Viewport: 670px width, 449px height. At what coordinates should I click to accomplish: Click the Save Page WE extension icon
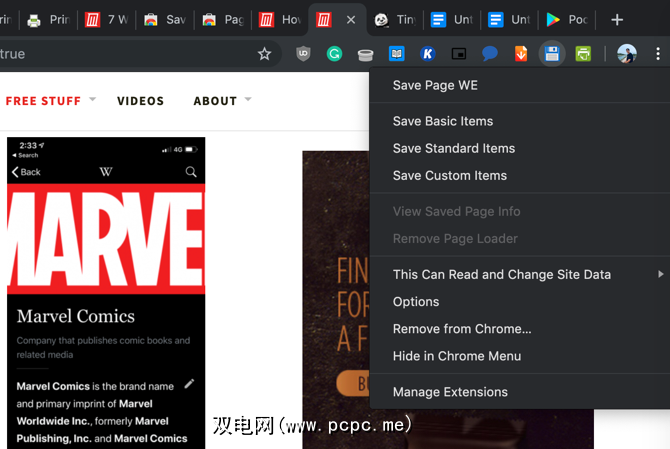(x=552, y=54)
